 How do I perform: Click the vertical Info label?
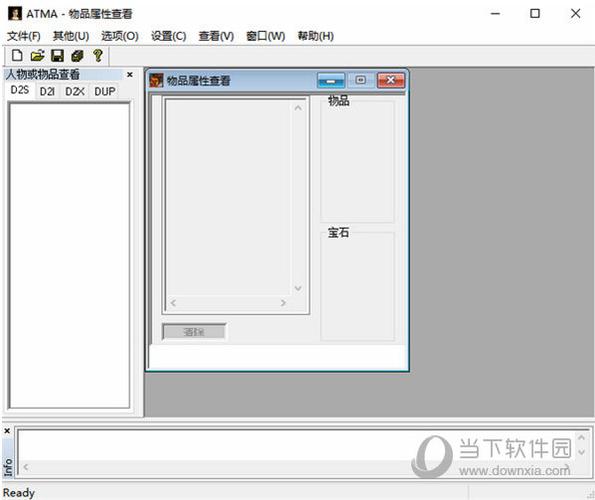(x=8, y=467)
